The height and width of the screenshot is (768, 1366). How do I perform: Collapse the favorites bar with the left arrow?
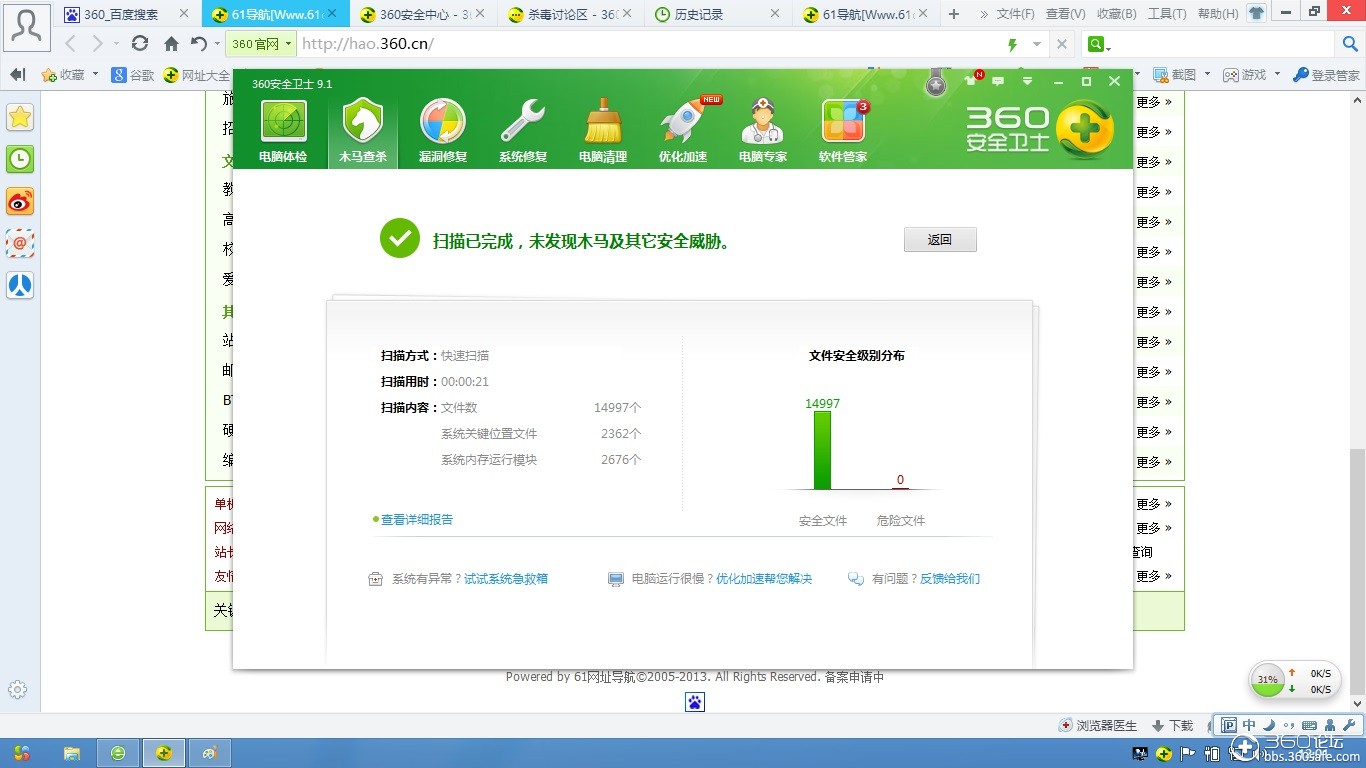17,75
